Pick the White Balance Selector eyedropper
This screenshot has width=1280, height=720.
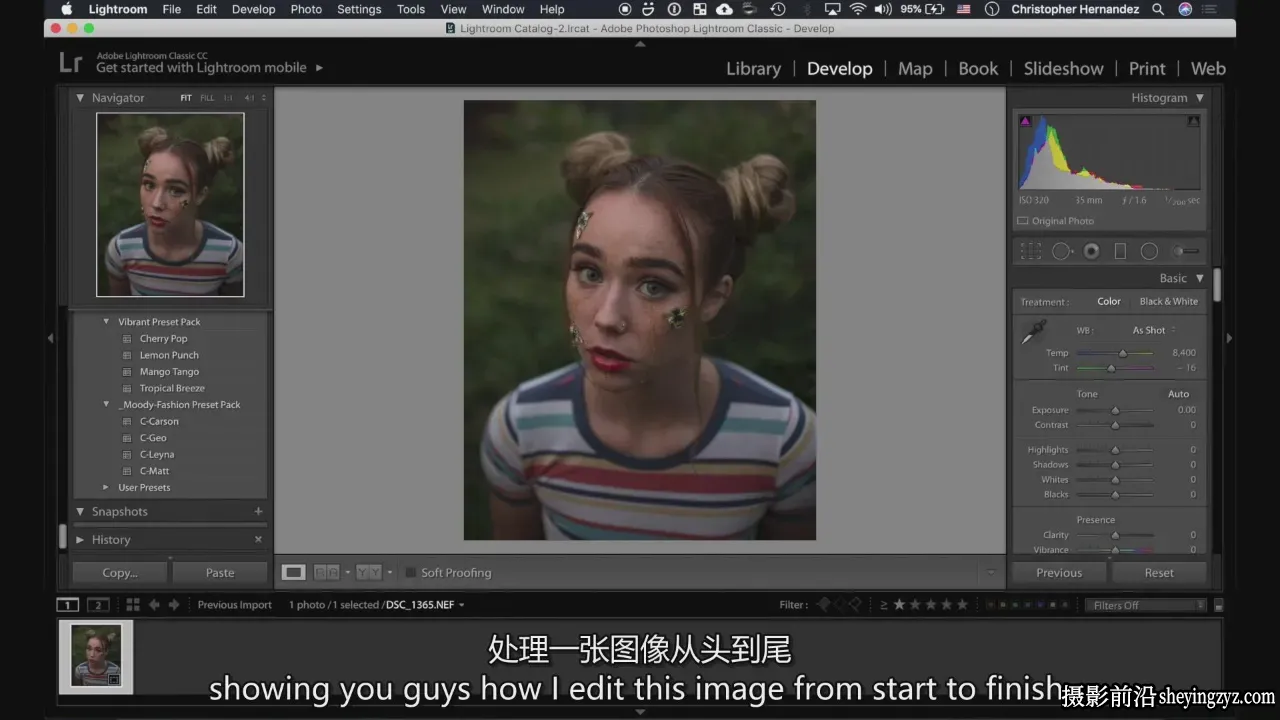coord(1034,332)
